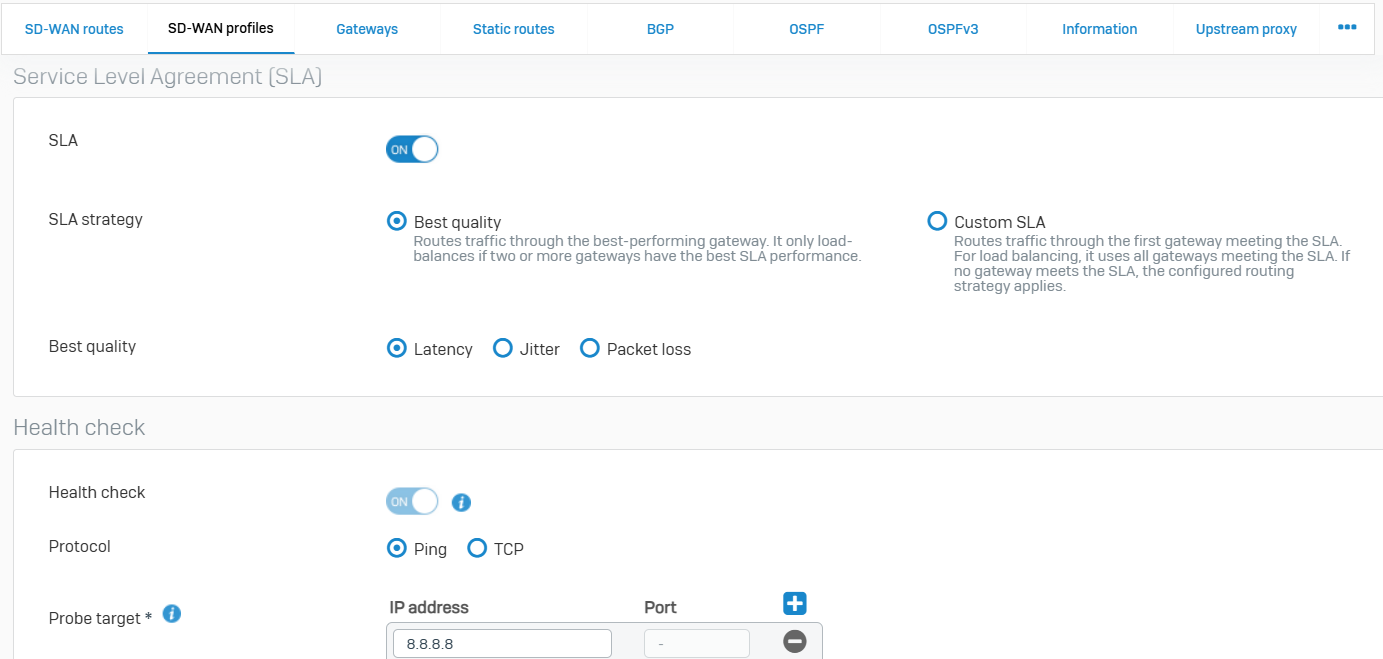The width and height of the screenshot is (1383, 659).
Task: Select Ping as health check protocol
Action: point(397,548)
